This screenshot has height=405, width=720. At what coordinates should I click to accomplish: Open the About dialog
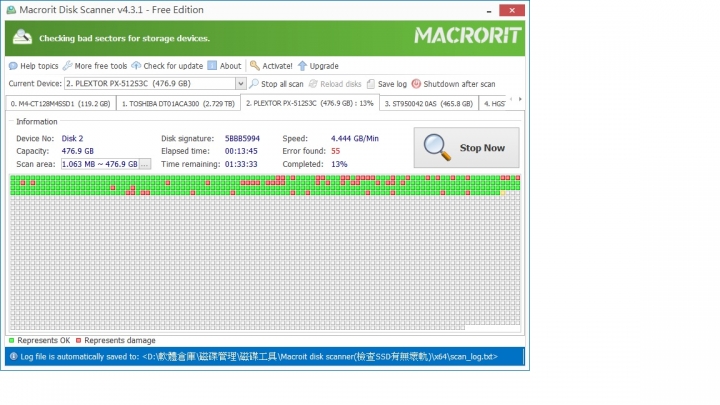[x=225, y=66]
